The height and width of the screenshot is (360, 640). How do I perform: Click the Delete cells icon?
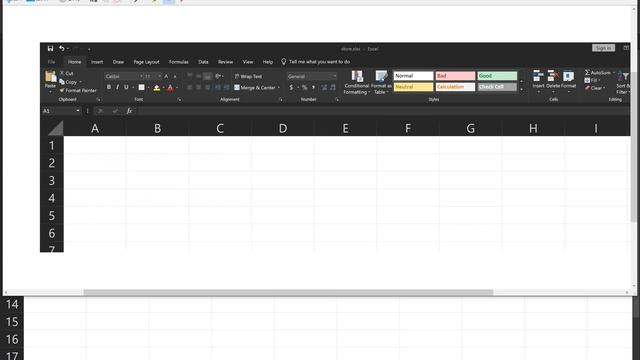553,76
